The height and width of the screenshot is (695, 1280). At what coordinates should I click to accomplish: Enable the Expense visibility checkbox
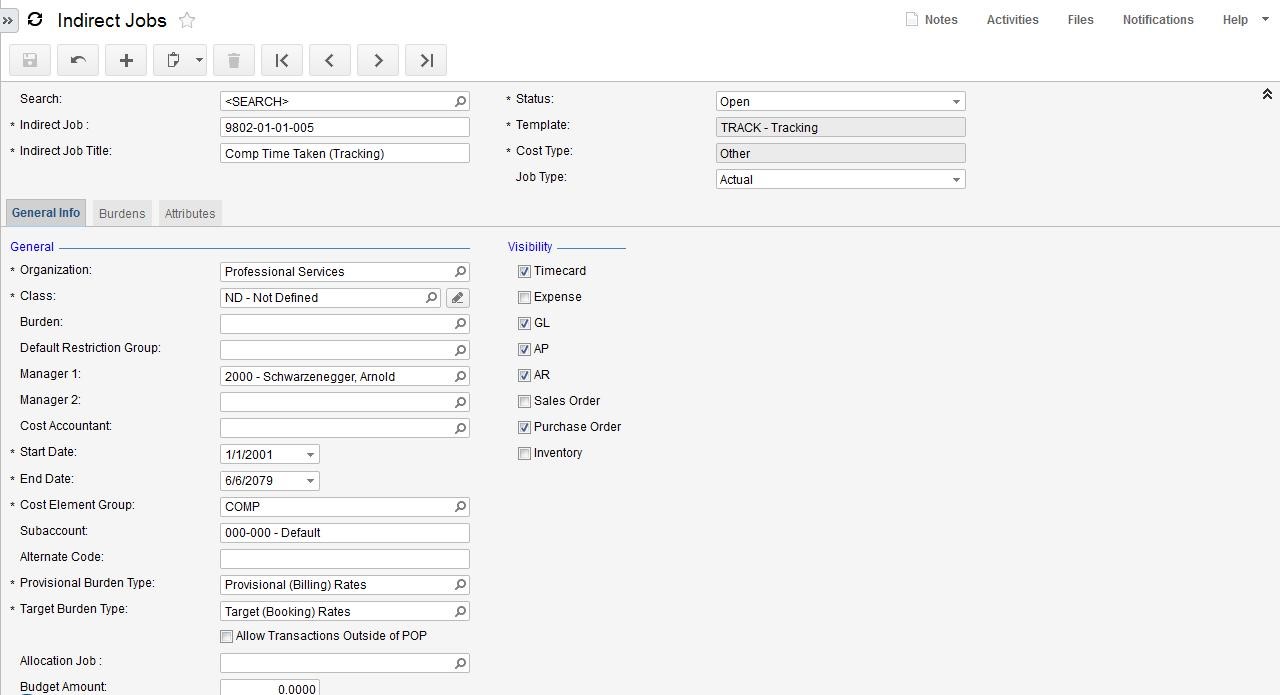pos(524,297)
